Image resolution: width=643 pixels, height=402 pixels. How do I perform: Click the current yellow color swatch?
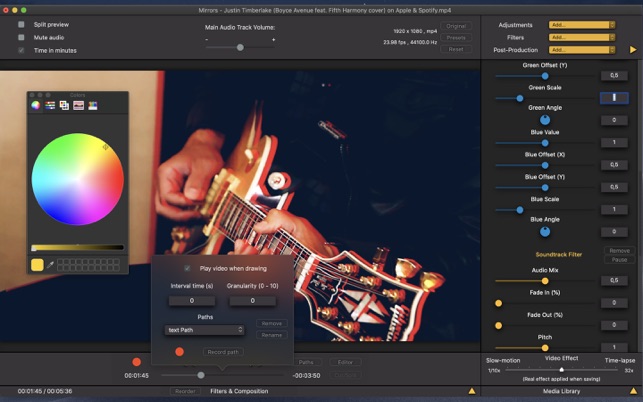click(x=37, y=265)
